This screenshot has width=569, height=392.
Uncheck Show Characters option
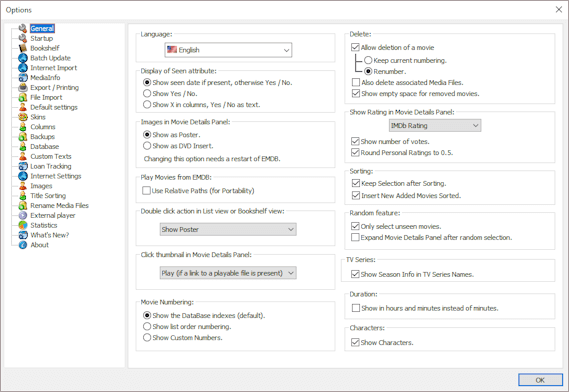click(x=355, y=342)
